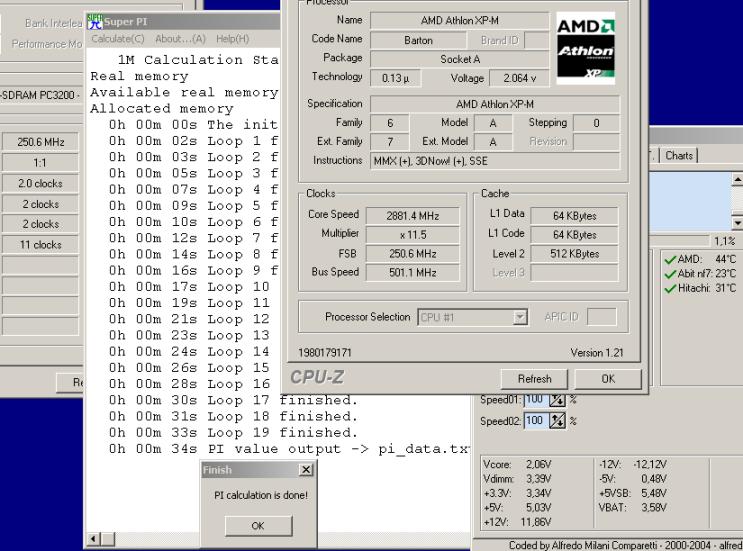
Task: Click the Core Speed 2881.4 MHz value
Action: [x=413, y=216]
